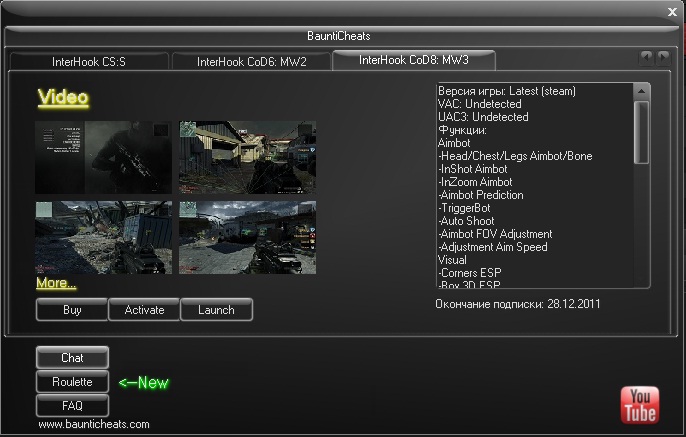Click the tab strip left arrow

pos(646,58)
